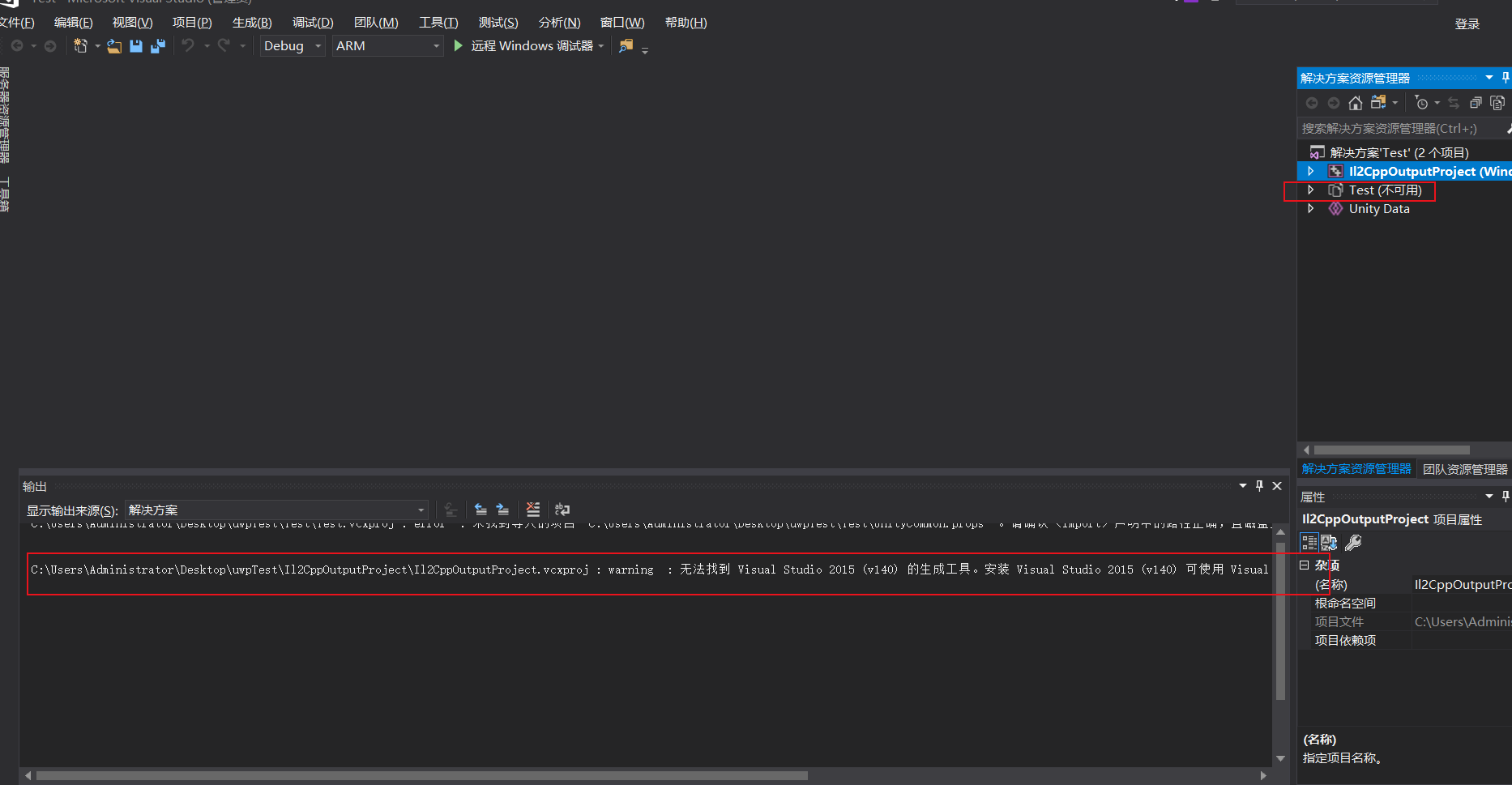Click the Output panel vertical scrollbar
1512x785 pixels.
click(1280, 621)
